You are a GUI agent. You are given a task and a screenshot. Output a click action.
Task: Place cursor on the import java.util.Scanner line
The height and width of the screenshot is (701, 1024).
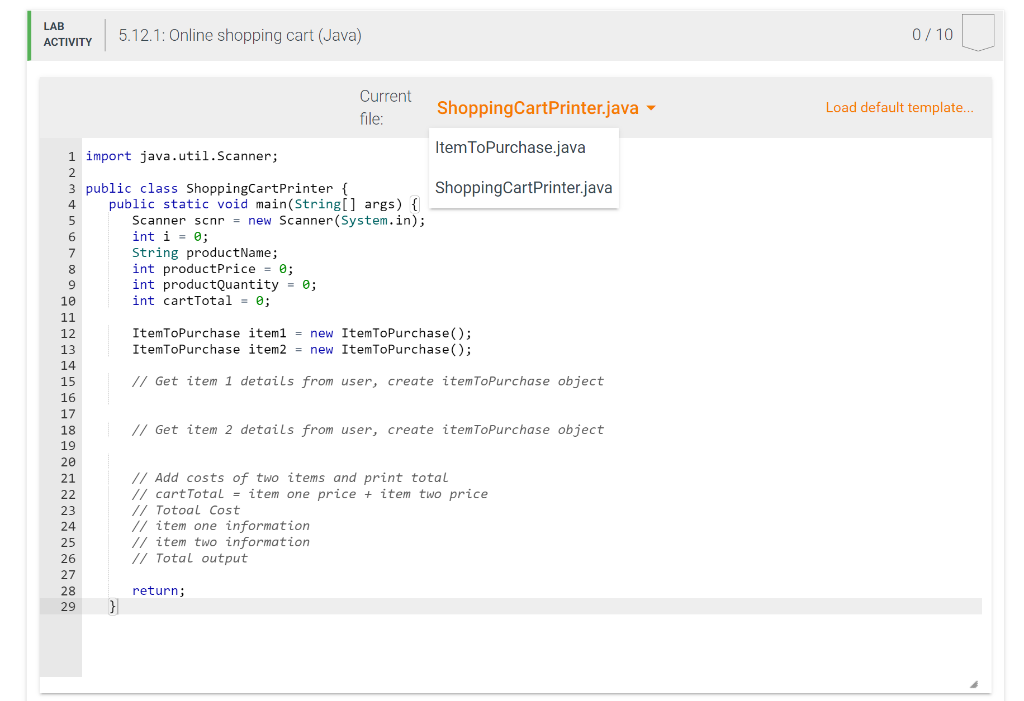tap(180, 156)
